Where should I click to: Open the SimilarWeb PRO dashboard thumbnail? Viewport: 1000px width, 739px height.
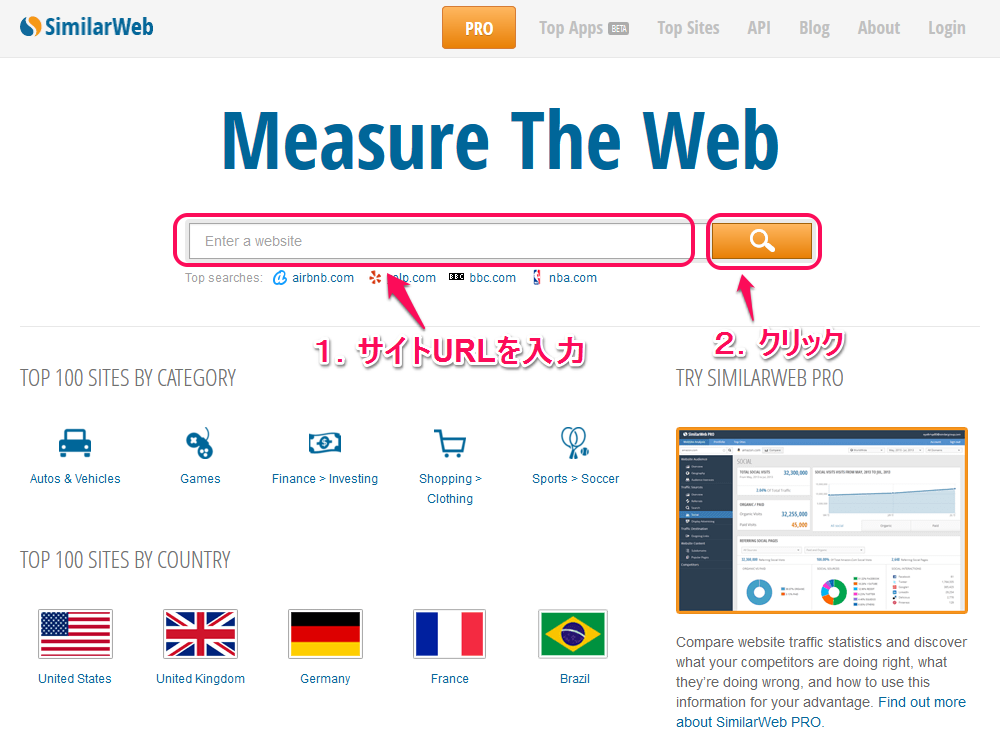822,520
